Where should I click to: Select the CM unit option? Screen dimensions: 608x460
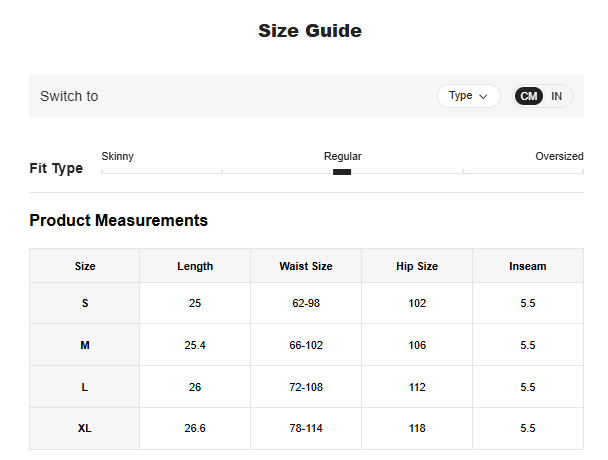pos(529,96)
